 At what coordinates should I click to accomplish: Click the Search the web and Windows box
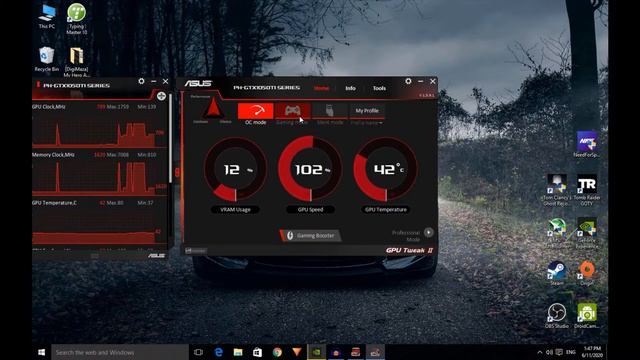tap(120, 352)
